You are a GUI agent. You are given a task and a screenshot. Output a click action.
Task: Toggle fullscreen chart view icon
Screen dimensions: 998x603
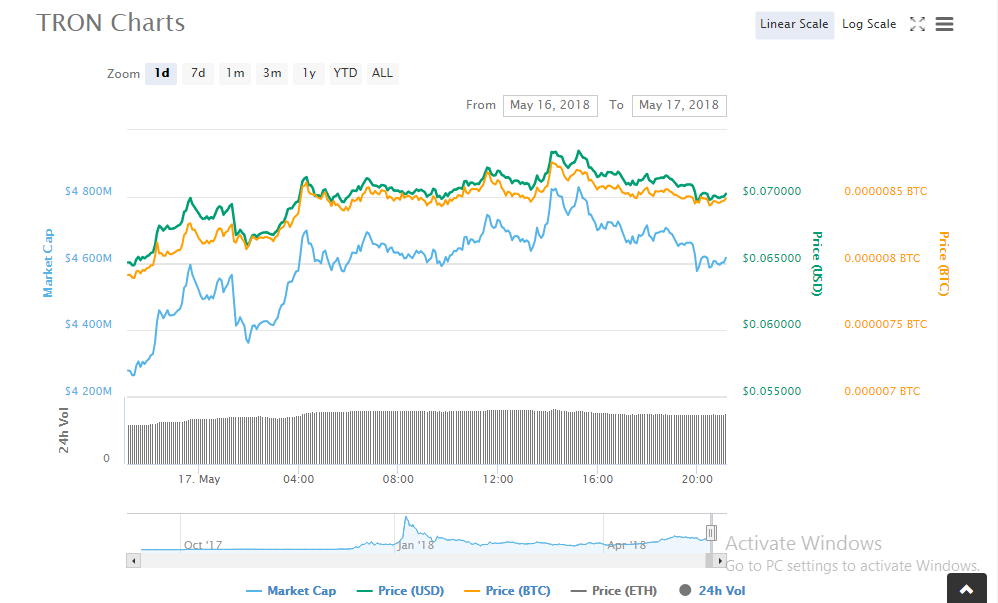pos(917,24)
